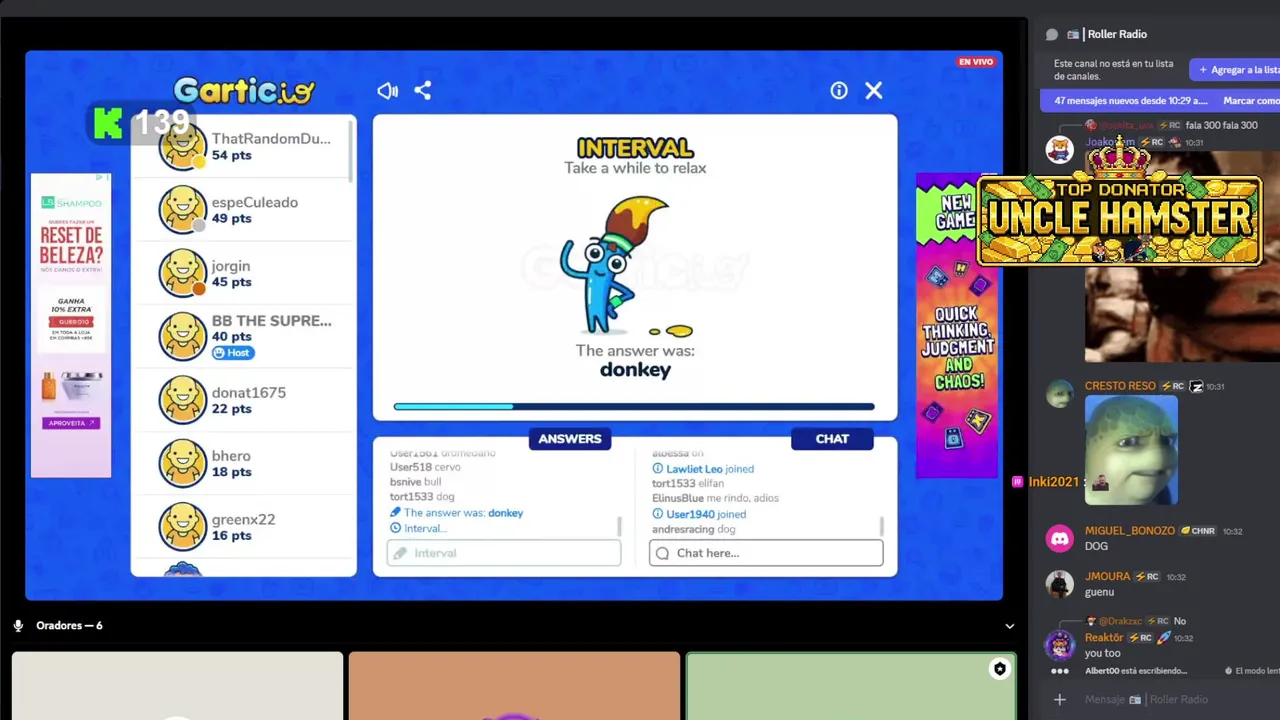
Task: Click the Gartic.io share icon
Action: click(423, 91)
